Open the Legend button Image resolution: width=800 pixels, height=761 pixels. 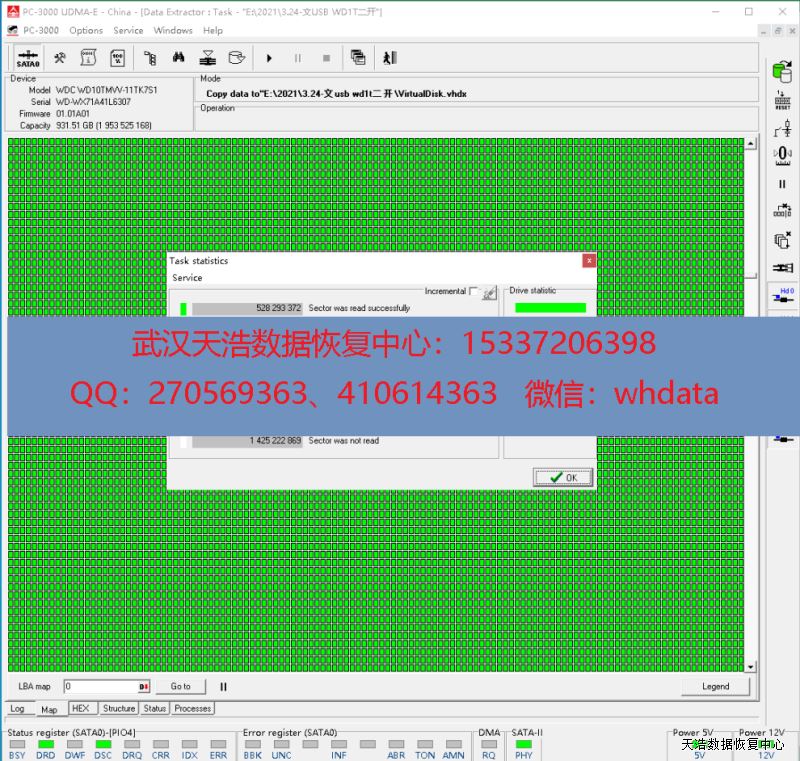(715, 687)
